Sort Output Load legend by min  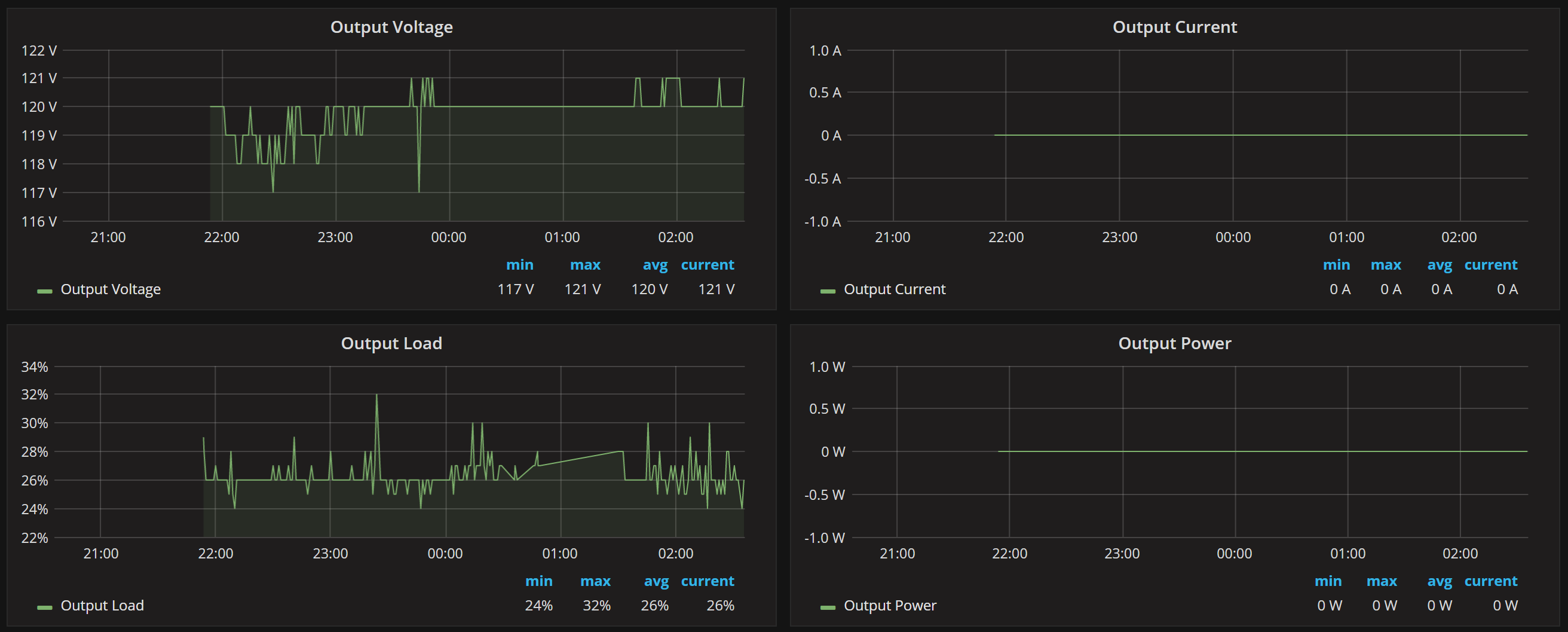click(538, 581)
